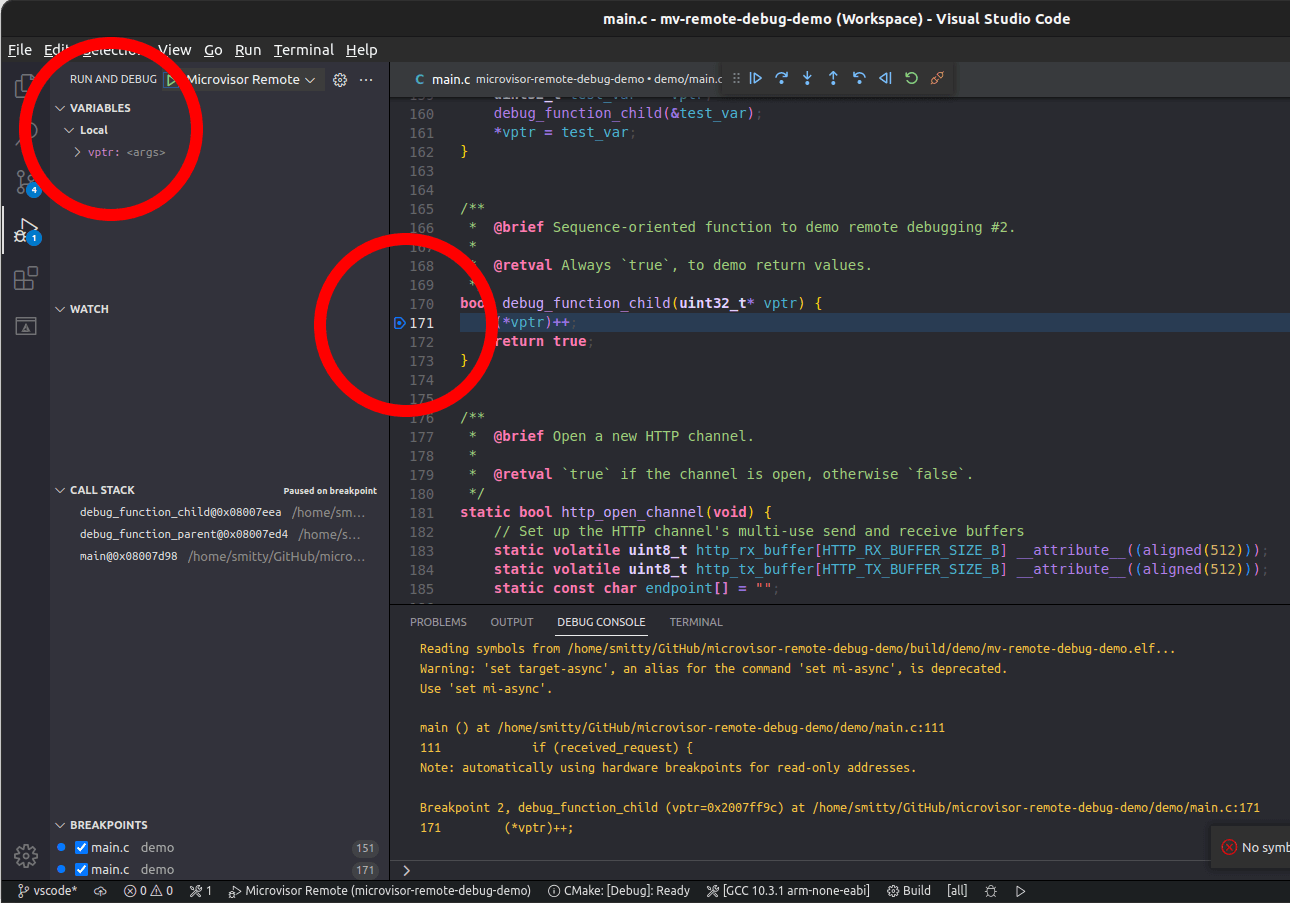Switch to the TERMINAL tab
The width and height of the screenshot is (1290, 903).
click(x=695, y=621)
